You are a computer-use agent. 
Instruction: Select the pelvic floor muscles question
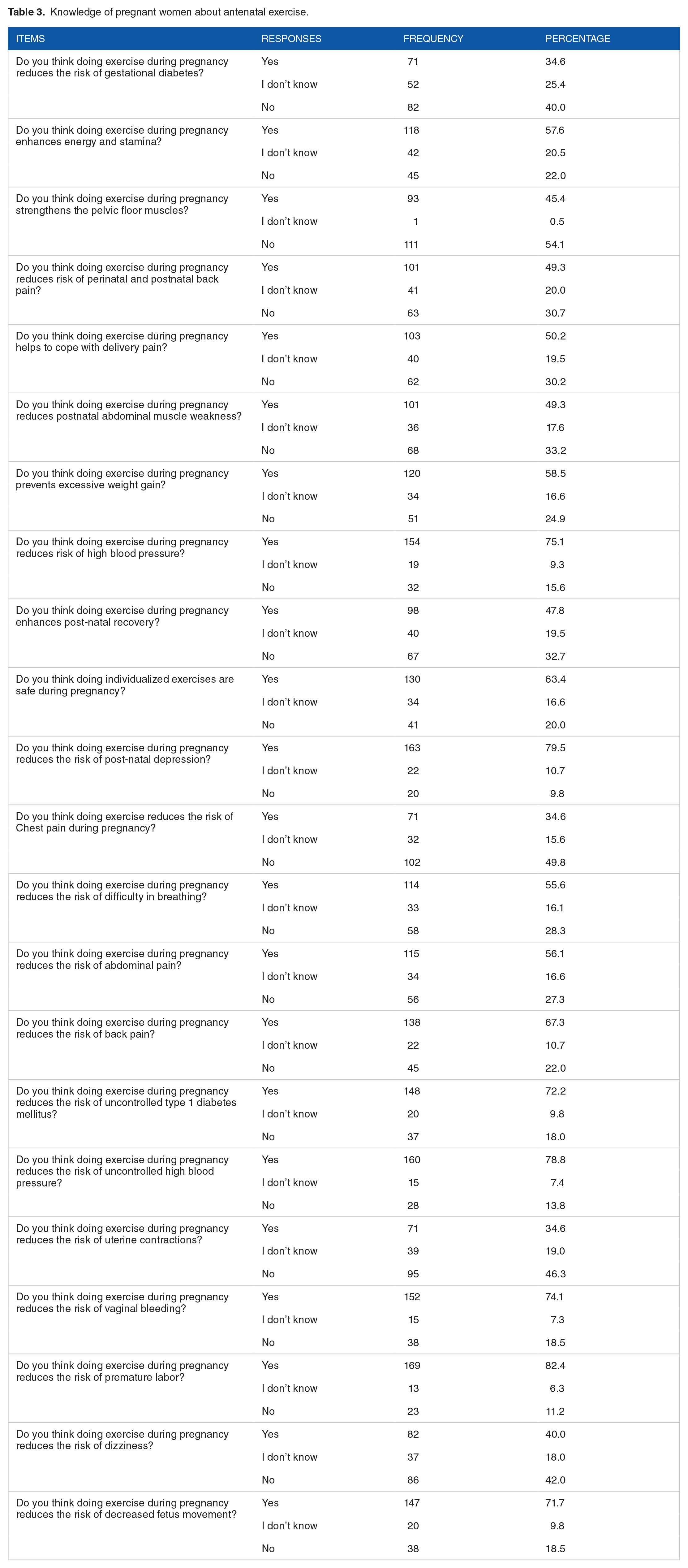(x=122, y=205)
